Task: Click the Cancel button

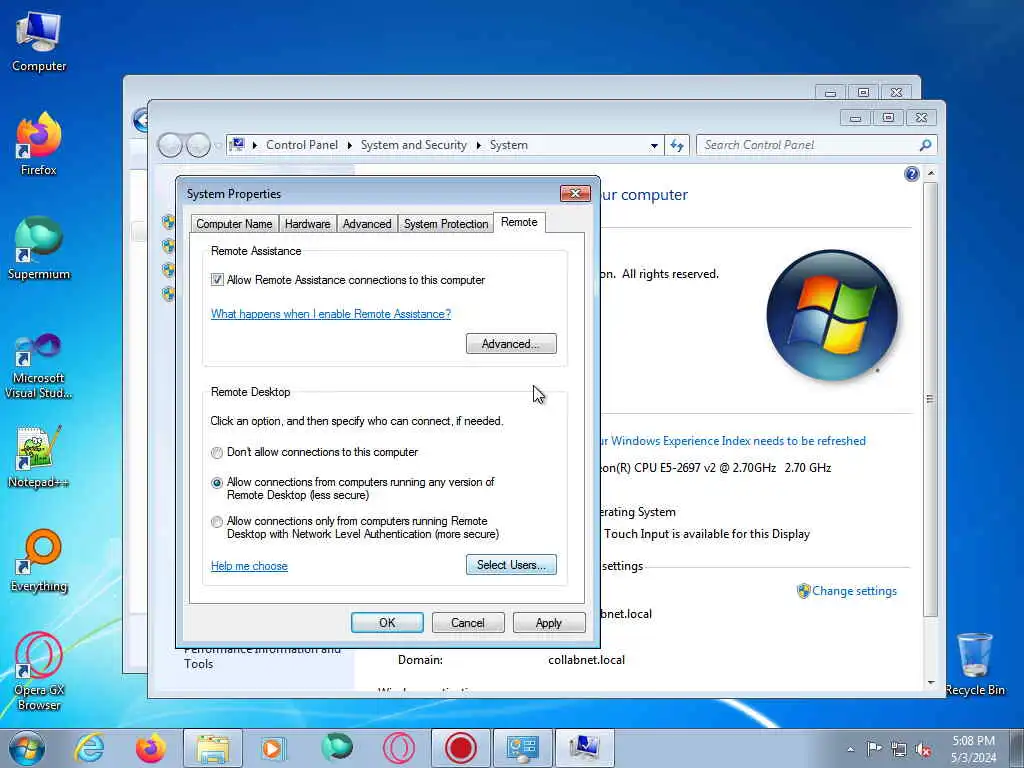Action: click(468, 622)
